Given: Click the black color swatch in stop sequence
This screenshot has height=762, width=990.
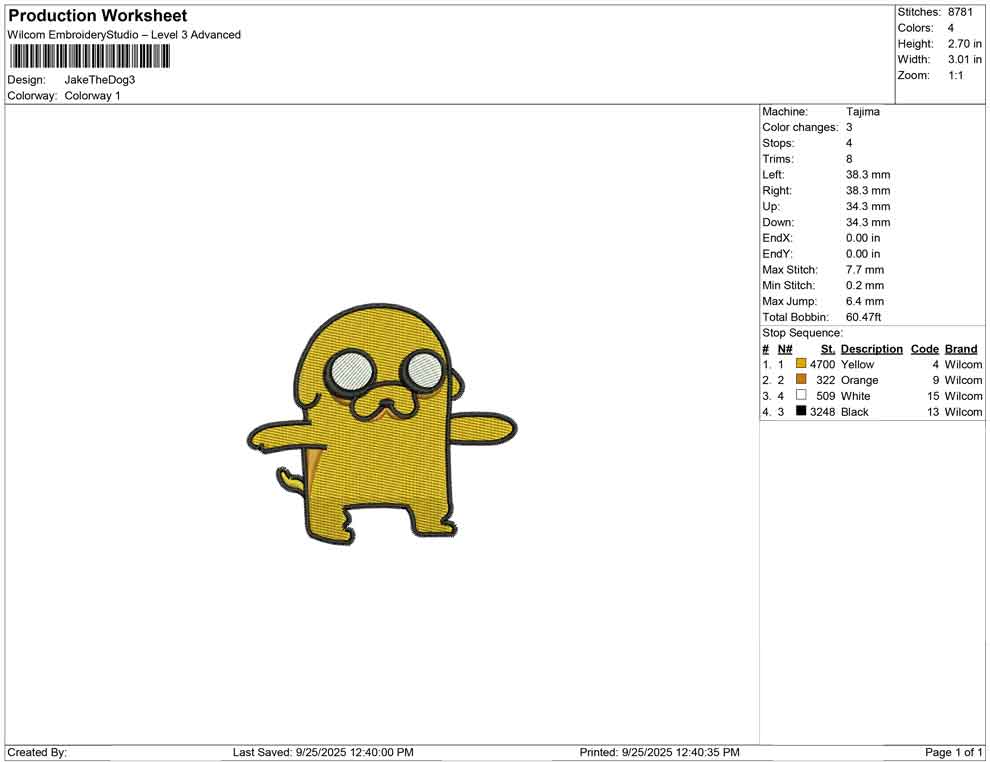Looking at the screenshot, I should (801, 411).
